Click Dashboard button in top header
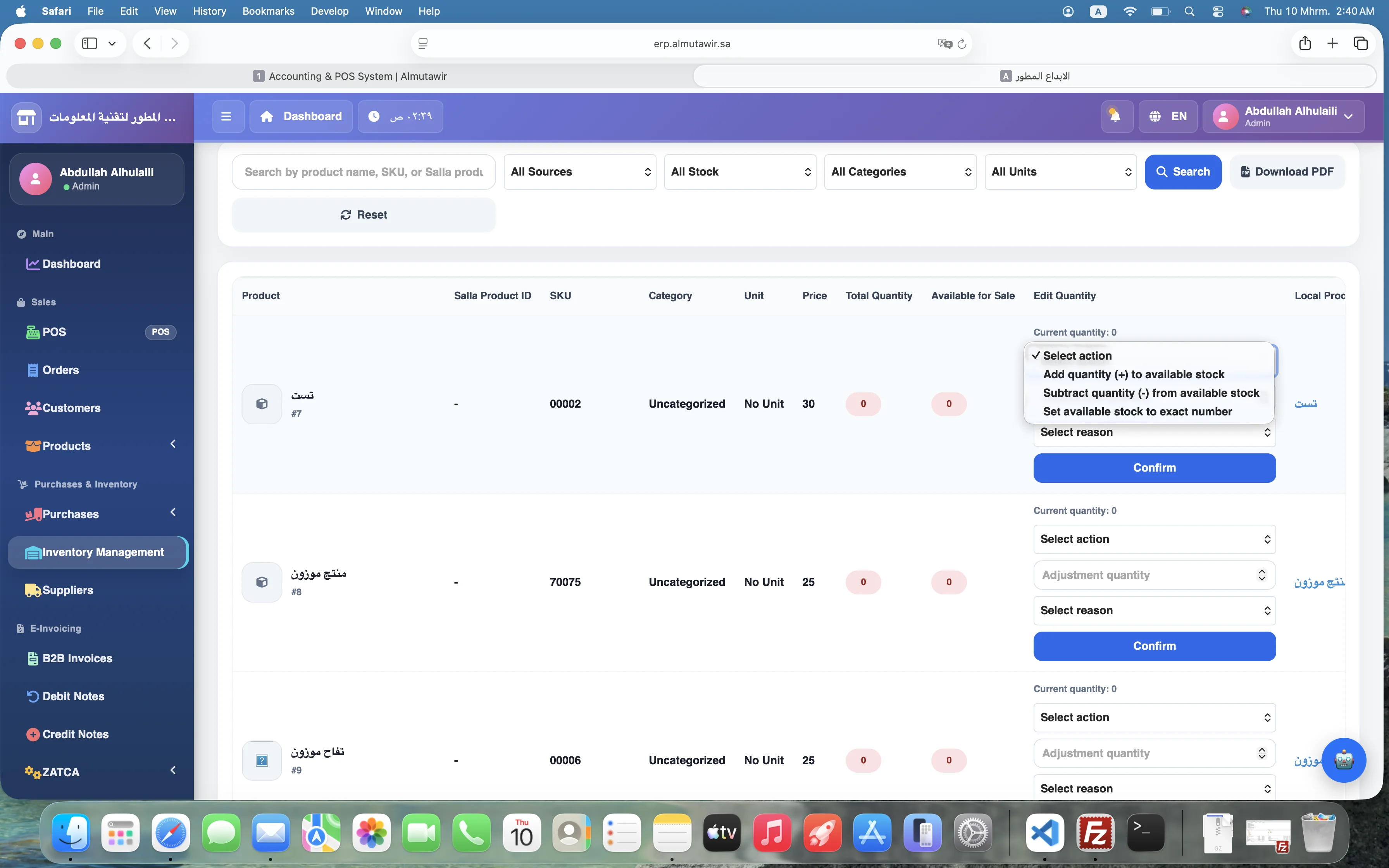 click(x=301, y=117)
